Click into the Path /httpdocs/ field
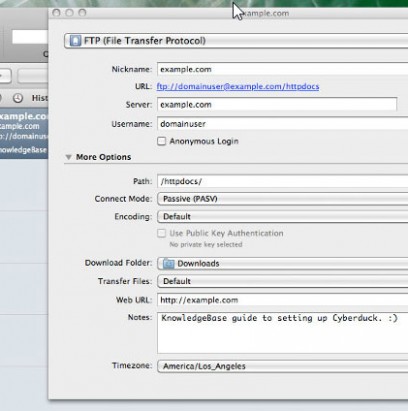This screenshot has width=408, height=411. pos(283,181)
